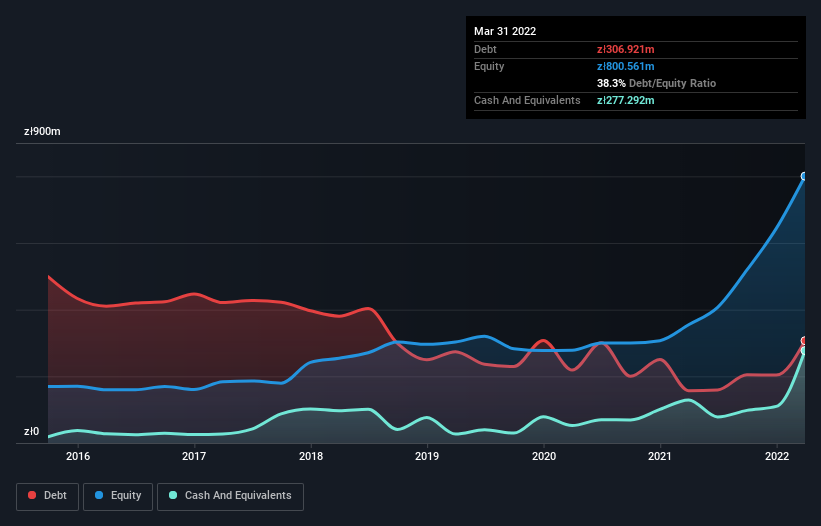Click the zł900m y-axis label

42,131
